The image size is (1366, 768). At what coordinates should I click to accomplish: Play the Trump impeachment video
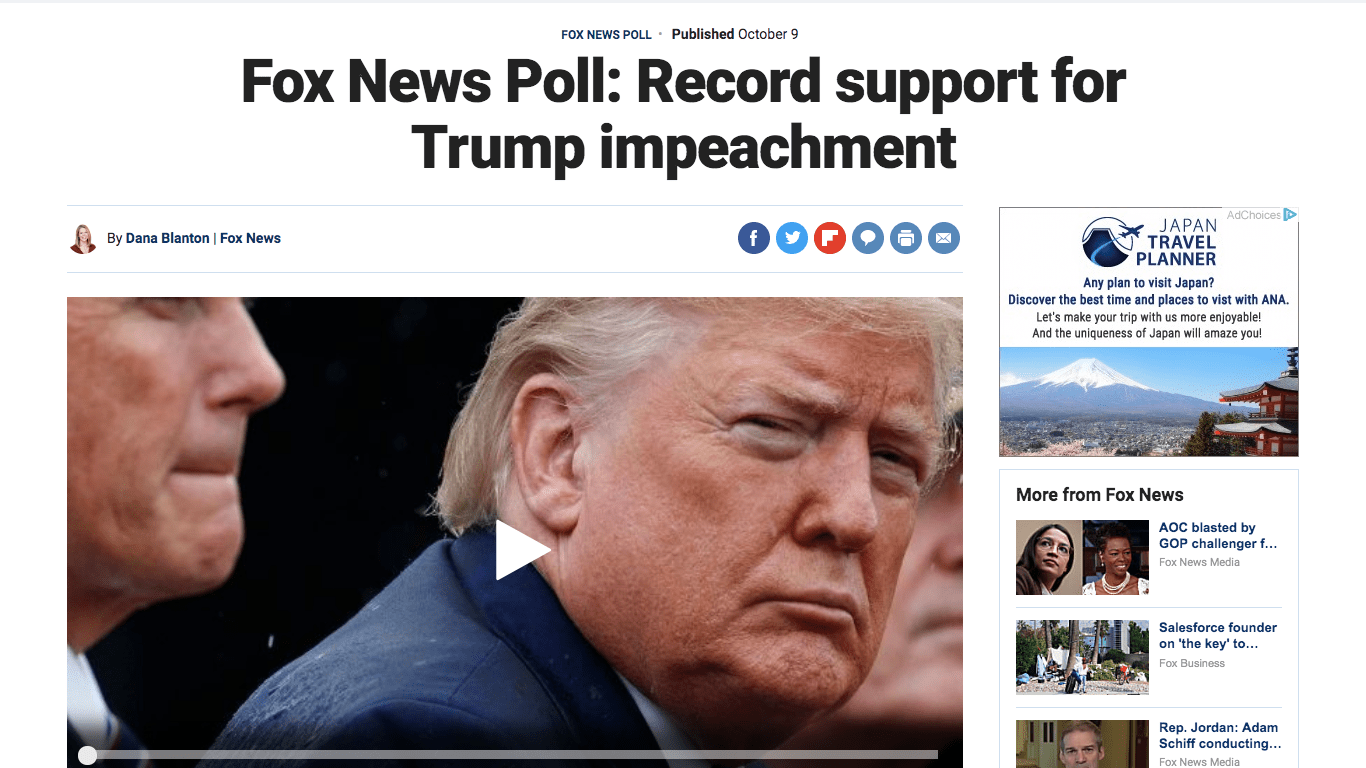[x=522, y=550]
